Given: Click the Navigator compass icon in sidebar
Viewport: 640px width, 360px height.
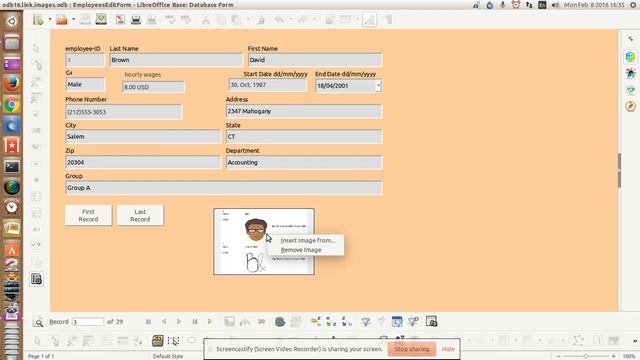Looking at the screenshot, I should pyautogui.click(x=630, y=106).
